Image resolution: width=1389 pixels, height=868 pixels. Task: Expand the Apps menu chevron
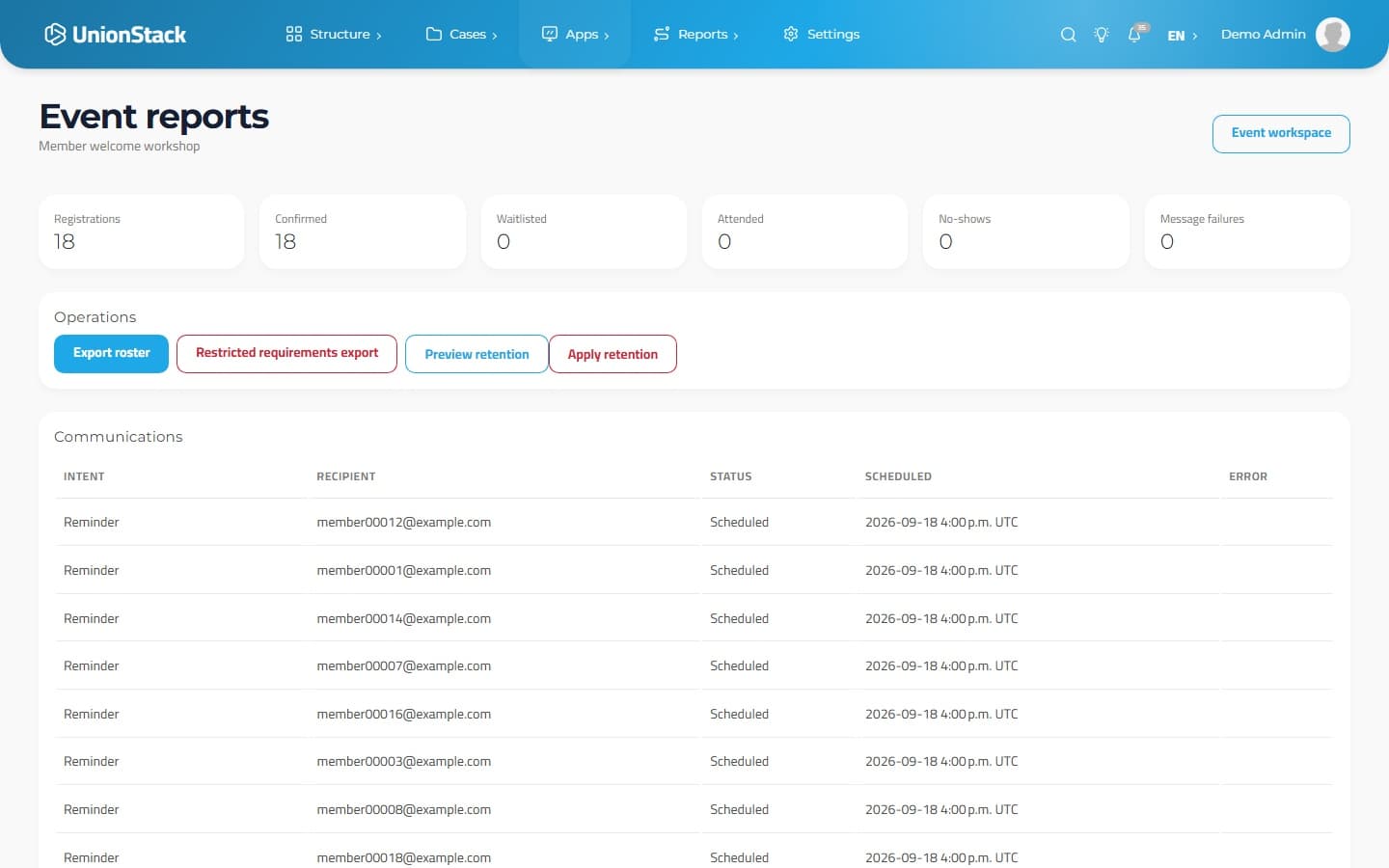607,36
